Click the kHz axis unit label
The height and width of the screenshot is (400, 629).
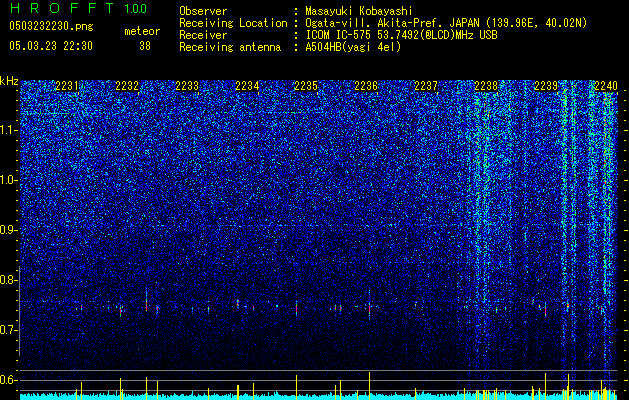click(9, 81)
